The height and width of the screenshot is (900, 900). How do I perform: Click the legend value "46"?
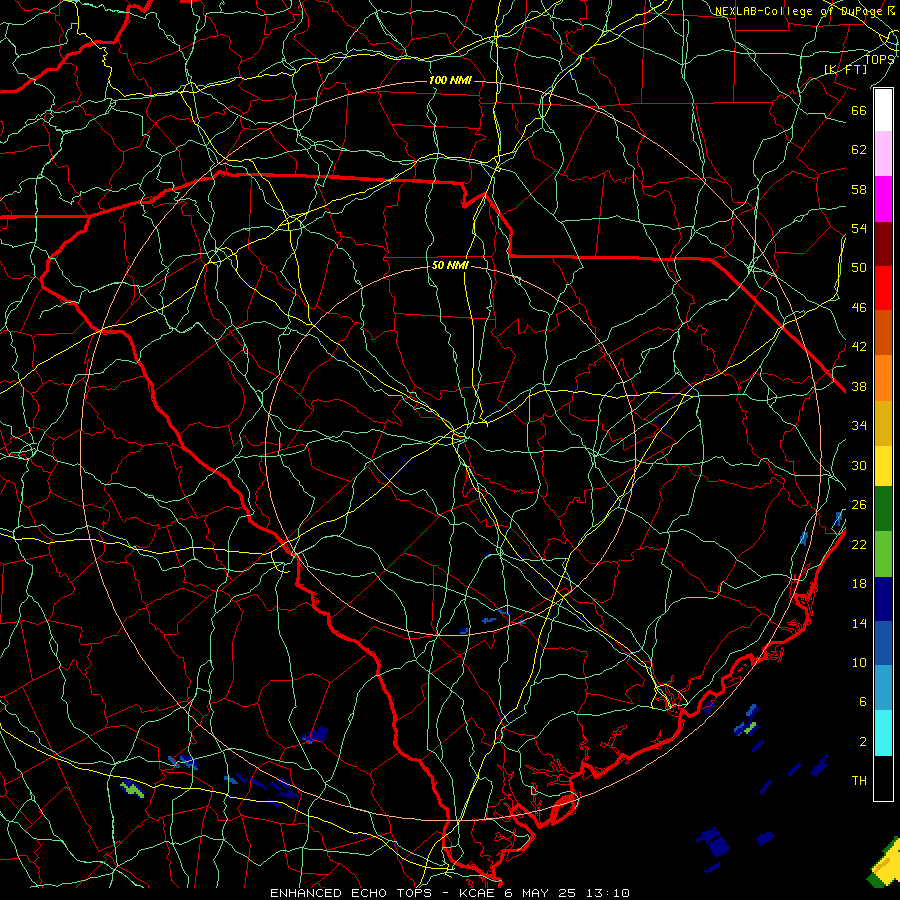coord(859,308)
